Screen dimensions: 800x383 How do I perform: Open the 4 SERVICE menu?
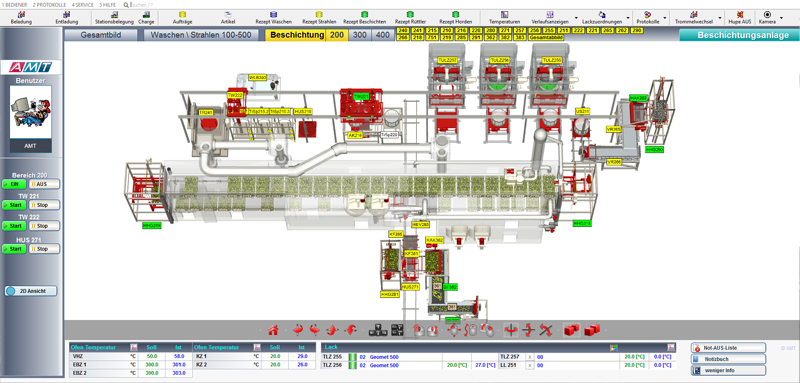click(82, 4)
